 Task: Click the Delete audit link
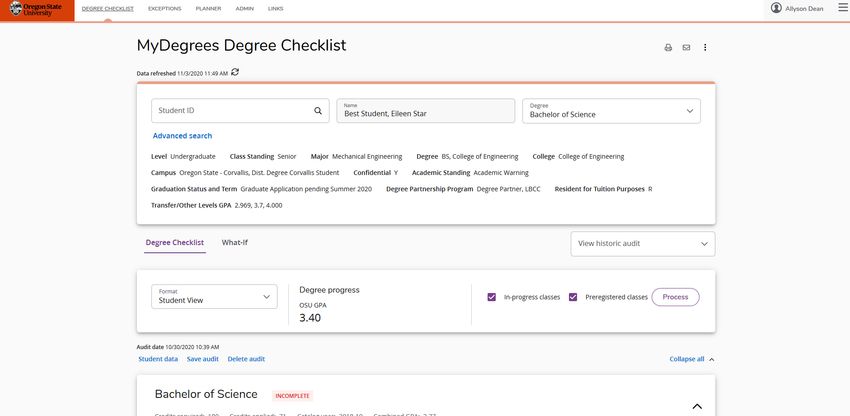(246, 359)
